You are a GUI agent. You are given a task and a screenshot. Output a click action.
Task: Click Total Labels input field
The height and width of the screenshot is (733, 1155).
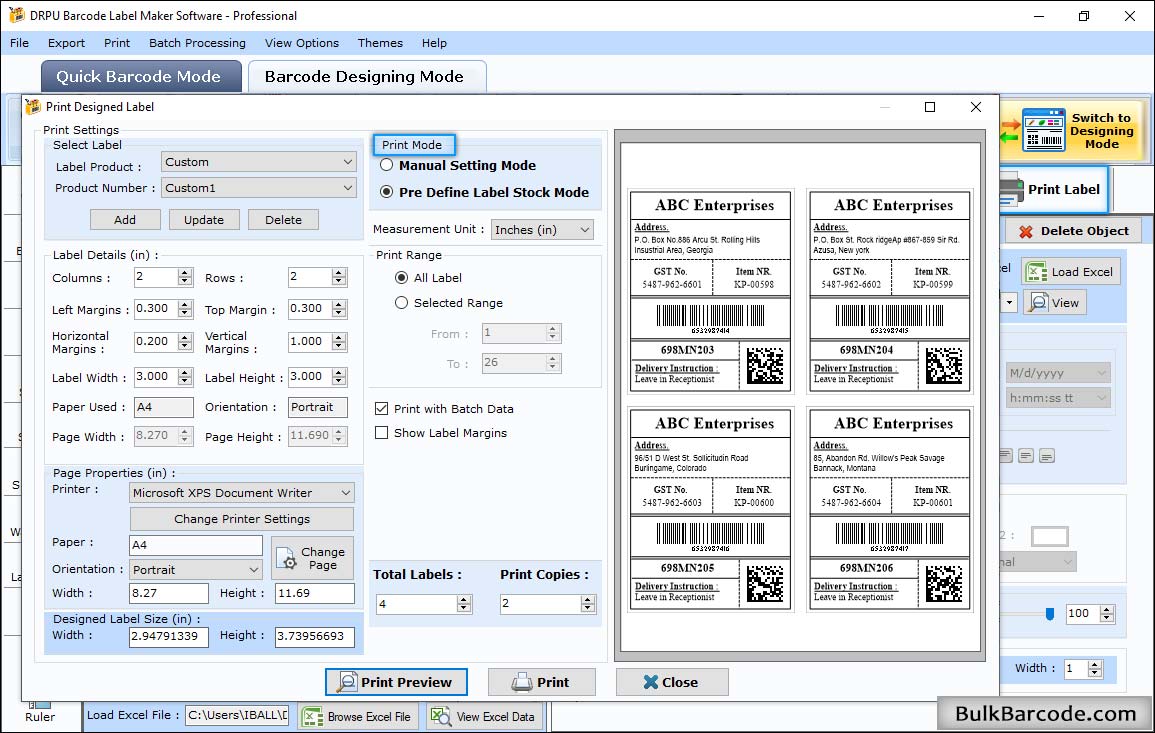417,604
